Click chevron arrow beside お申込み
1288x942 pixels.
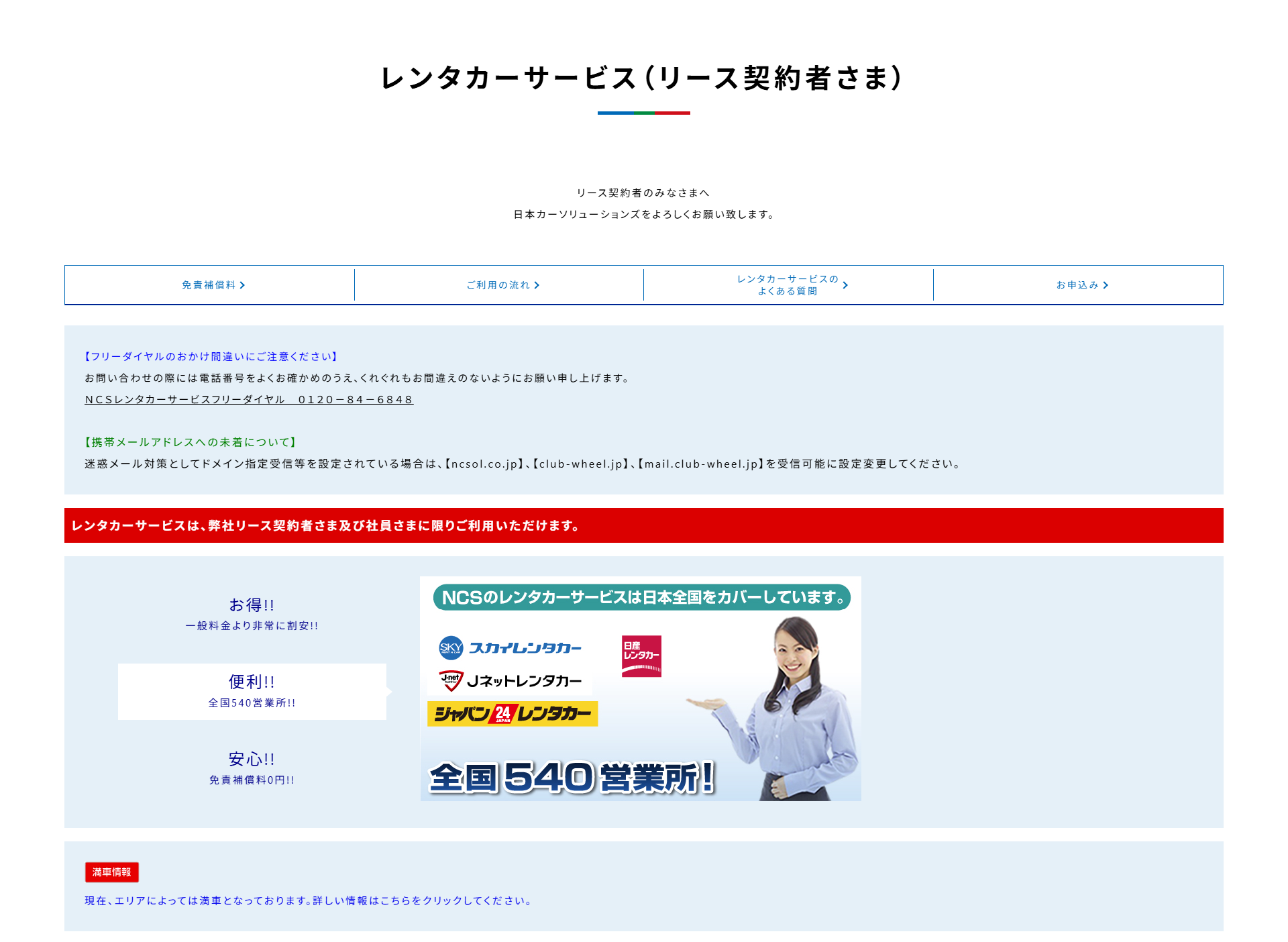pos(1106,285)
